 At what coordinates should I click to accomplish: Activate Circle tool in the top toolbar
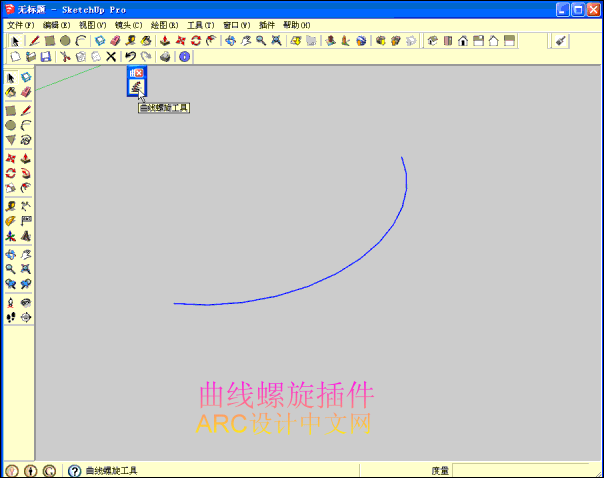click(x=65, y=41)
